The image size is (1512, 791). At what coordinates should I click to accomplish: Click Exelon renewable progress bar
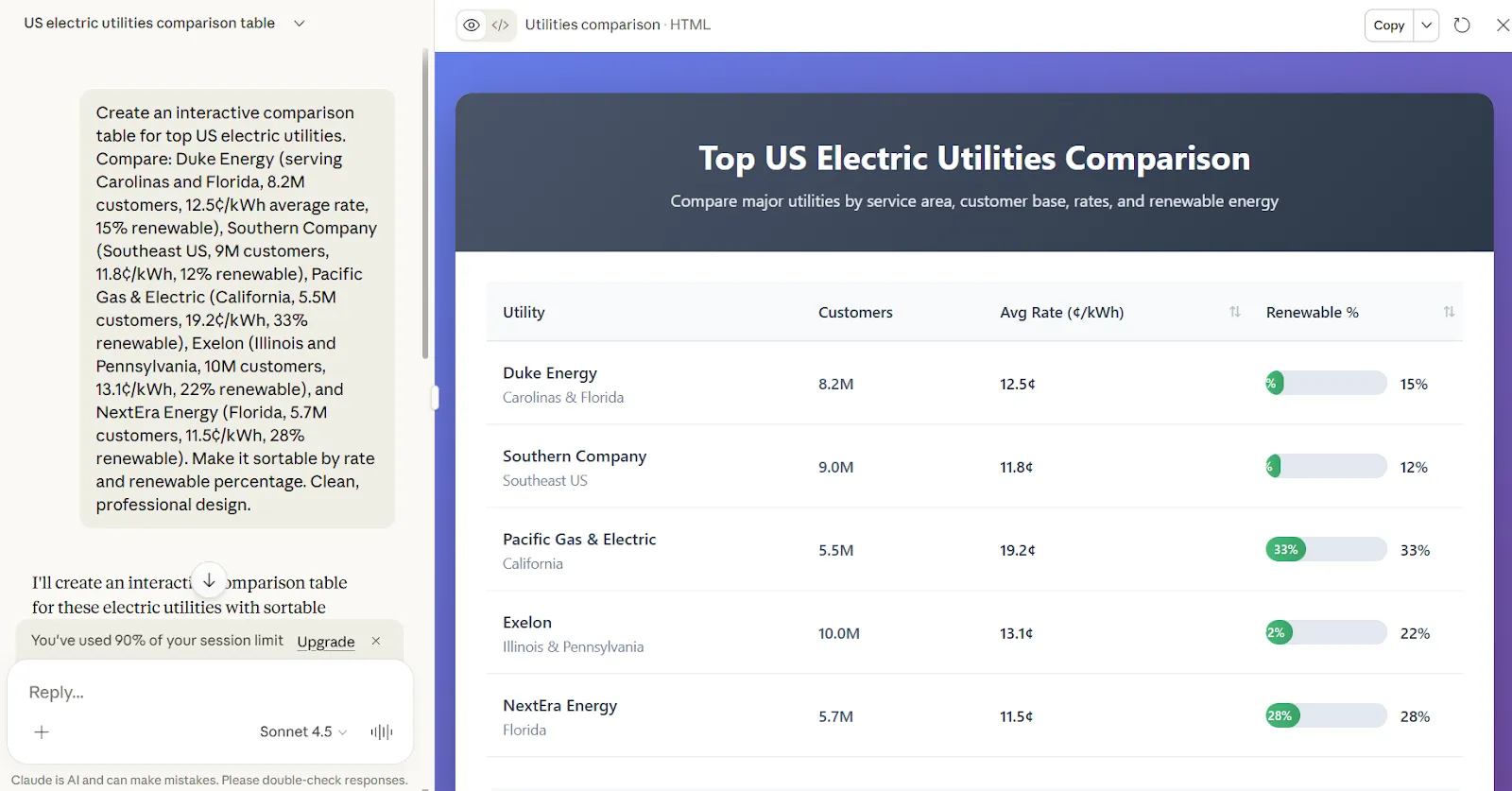pyautogui.click(x=1327, y=633)
